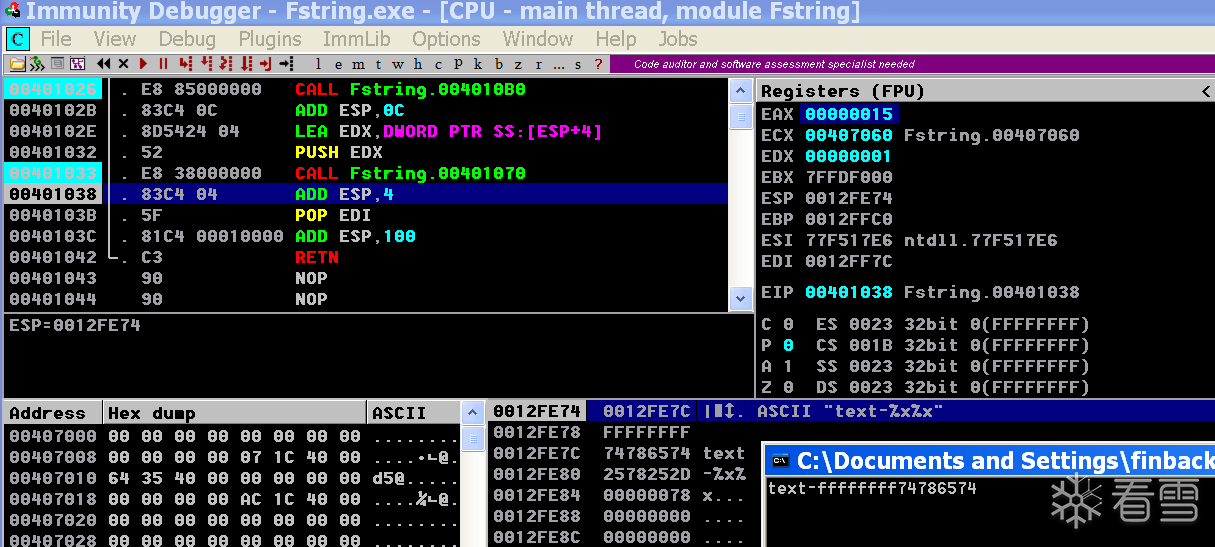The image size is (1215, 547).
Task: Click the ASCII column header in dump
Action: tap(414, 413)
